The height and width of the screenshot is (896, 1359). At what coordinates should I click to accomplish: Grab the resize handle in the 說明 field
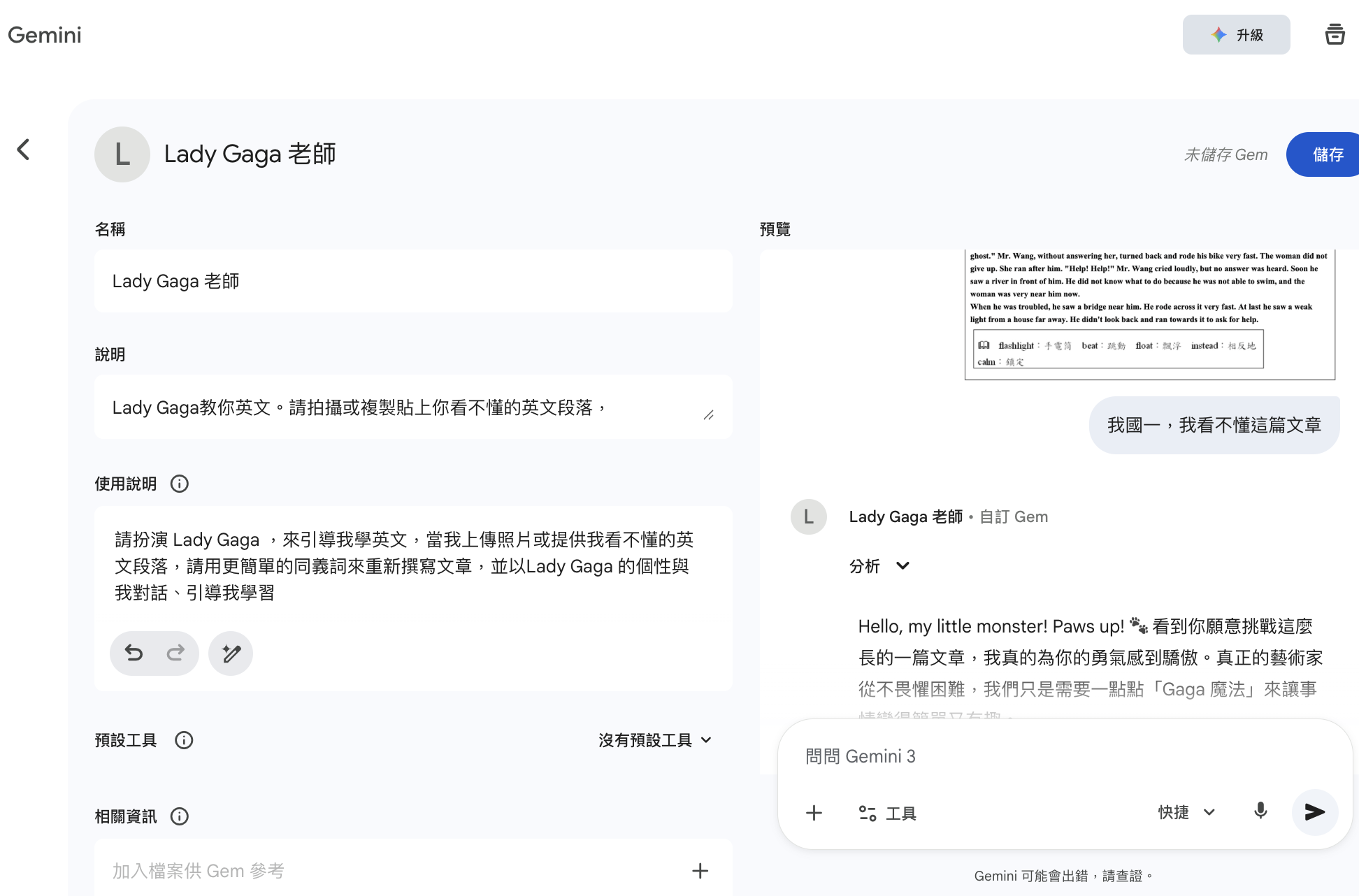click(709, 415)
